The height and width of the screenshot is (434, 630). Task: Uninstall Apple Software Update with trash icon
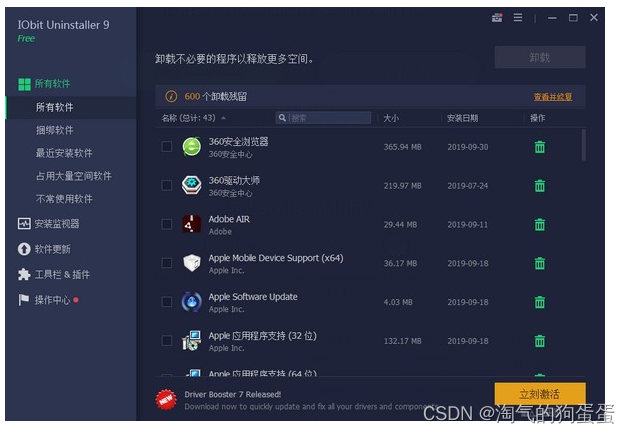540,302
